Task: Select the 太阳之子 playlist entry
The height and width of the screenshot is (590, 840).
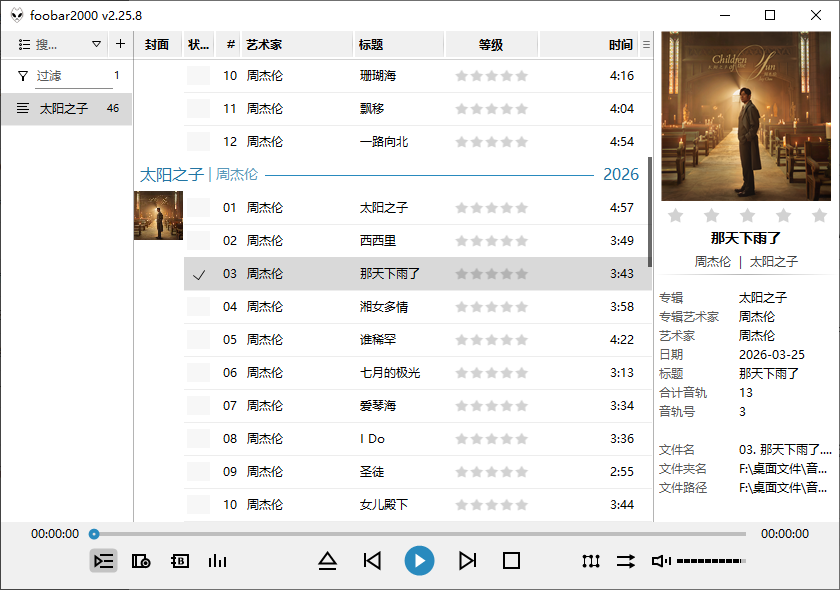Action: pyautogui.click(x=66, y=109)
